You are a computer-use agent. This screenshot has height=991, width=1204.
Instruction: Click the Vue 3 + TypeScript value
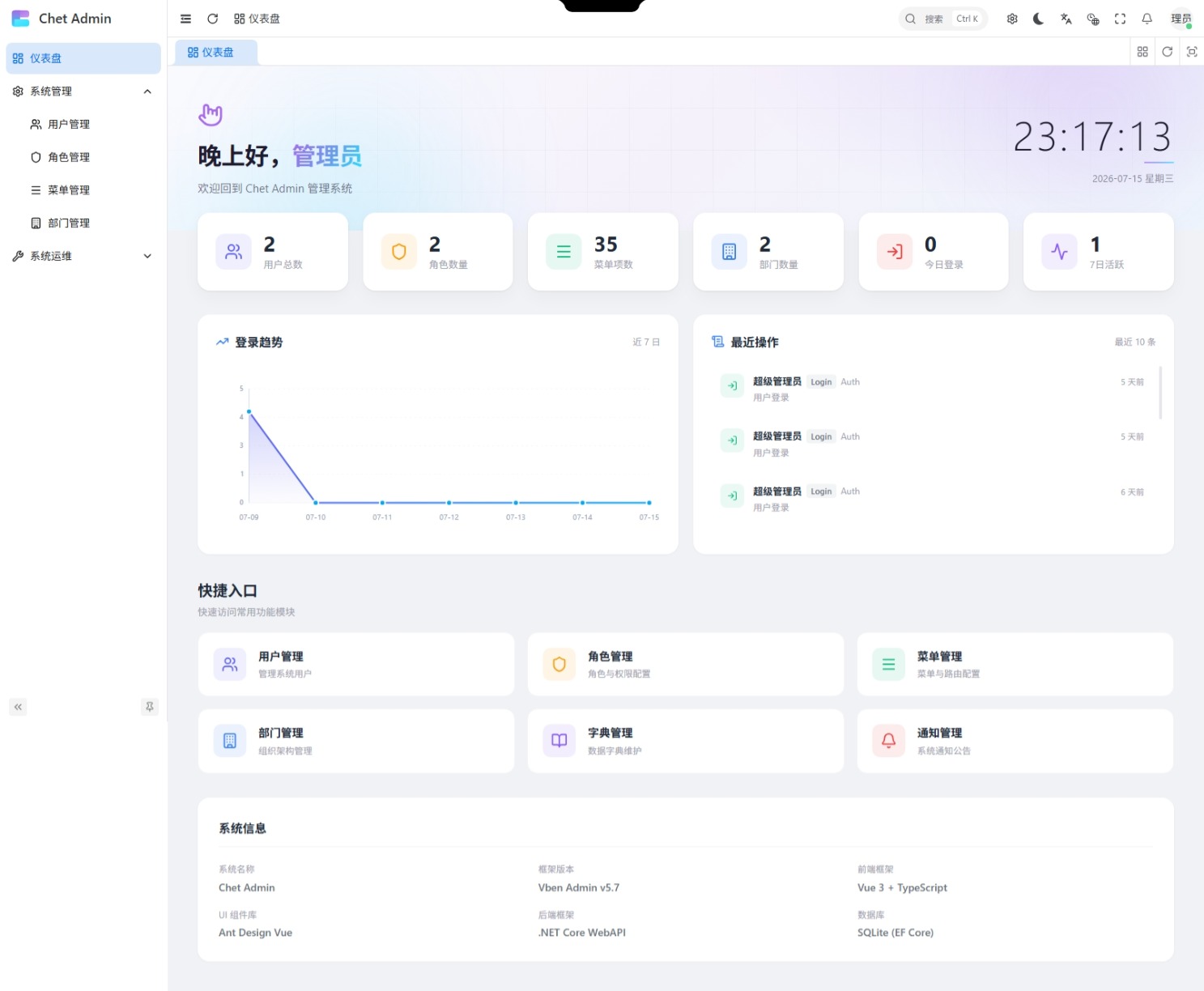click(x=902, y=887)
